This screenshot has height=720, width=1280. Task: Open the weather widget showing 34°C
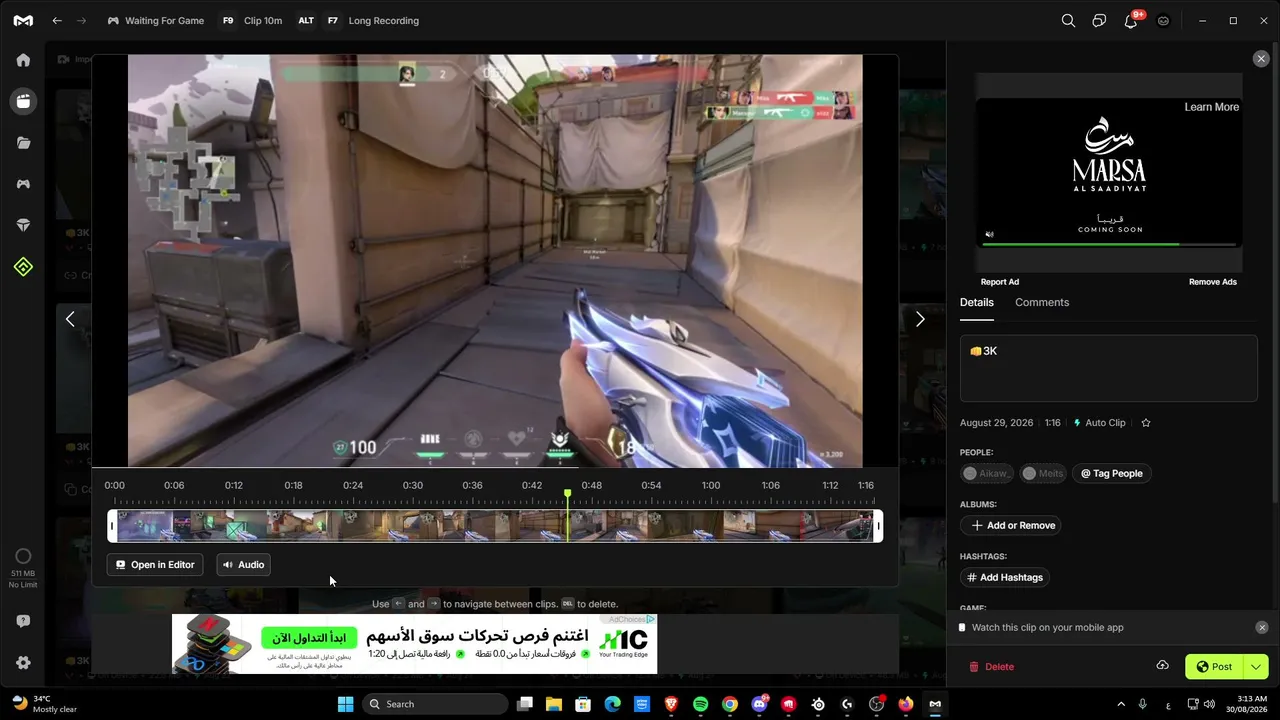[45, 704]
